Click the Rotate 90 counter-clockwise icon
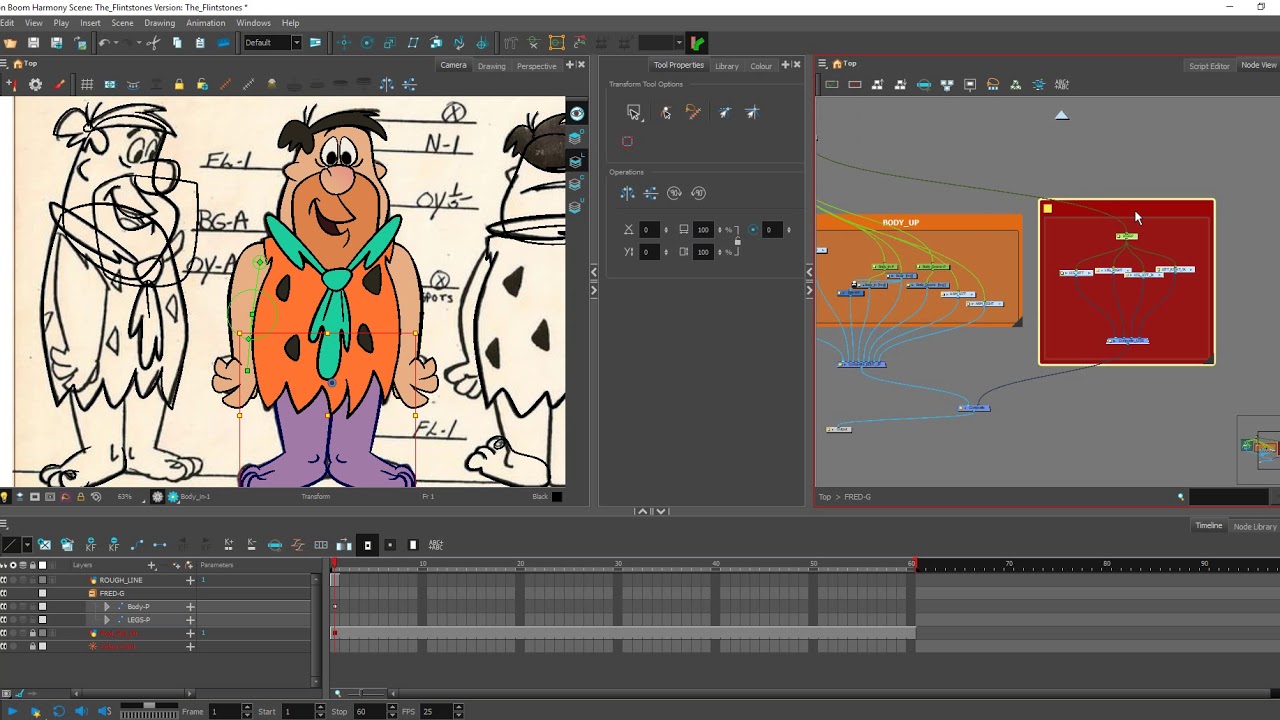 pyautogui.click(x=698, y=193)
